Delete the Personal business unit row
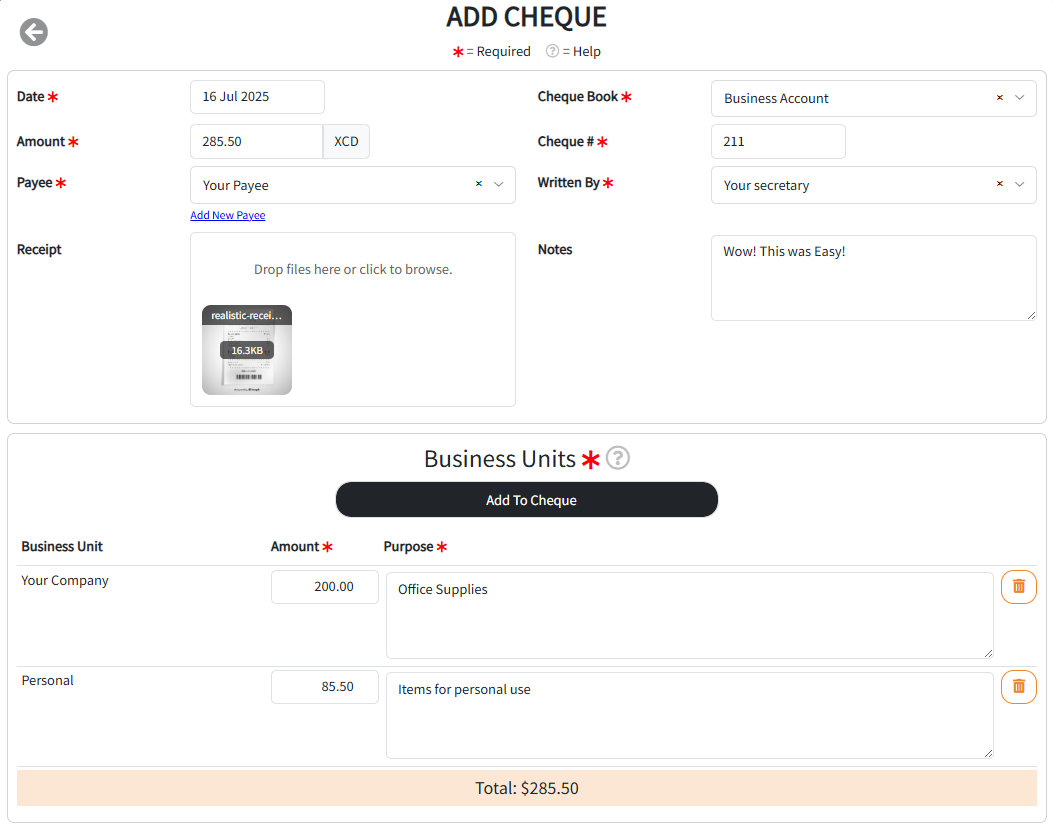This screenshot has height=833, width=1053. point(1018,687)
